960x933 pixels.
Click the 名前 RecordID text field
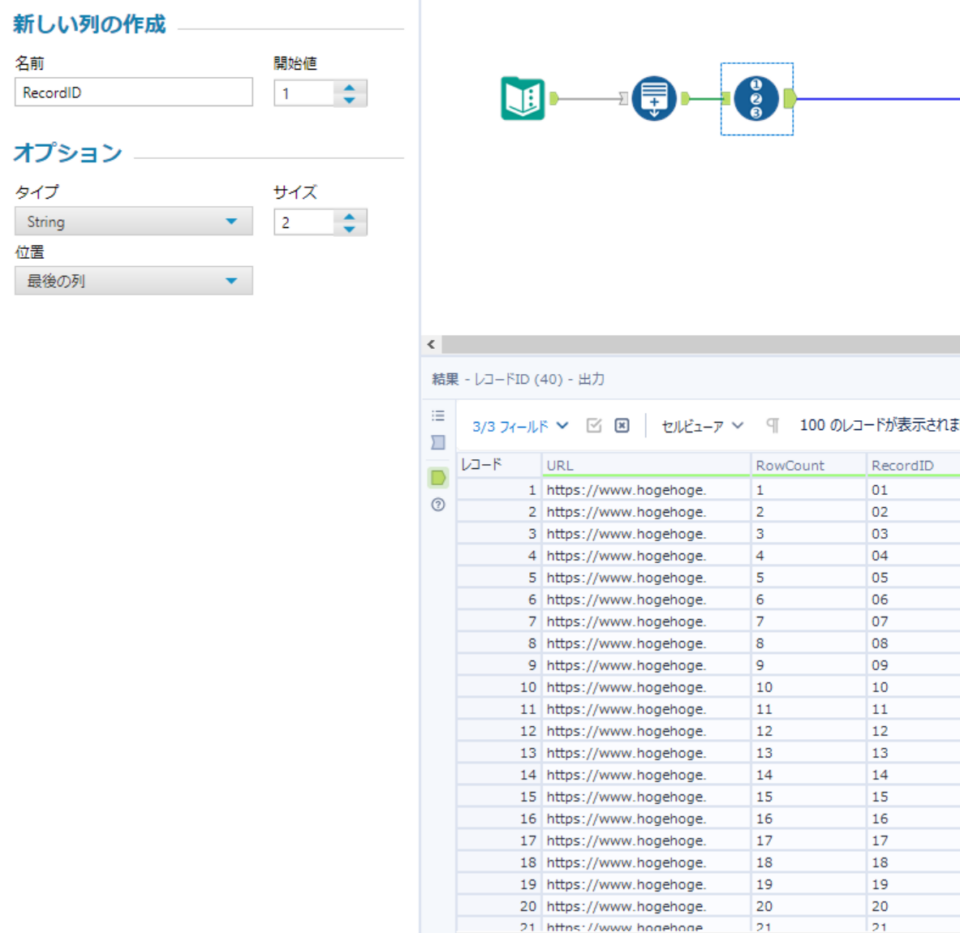(x=133, y=92)
